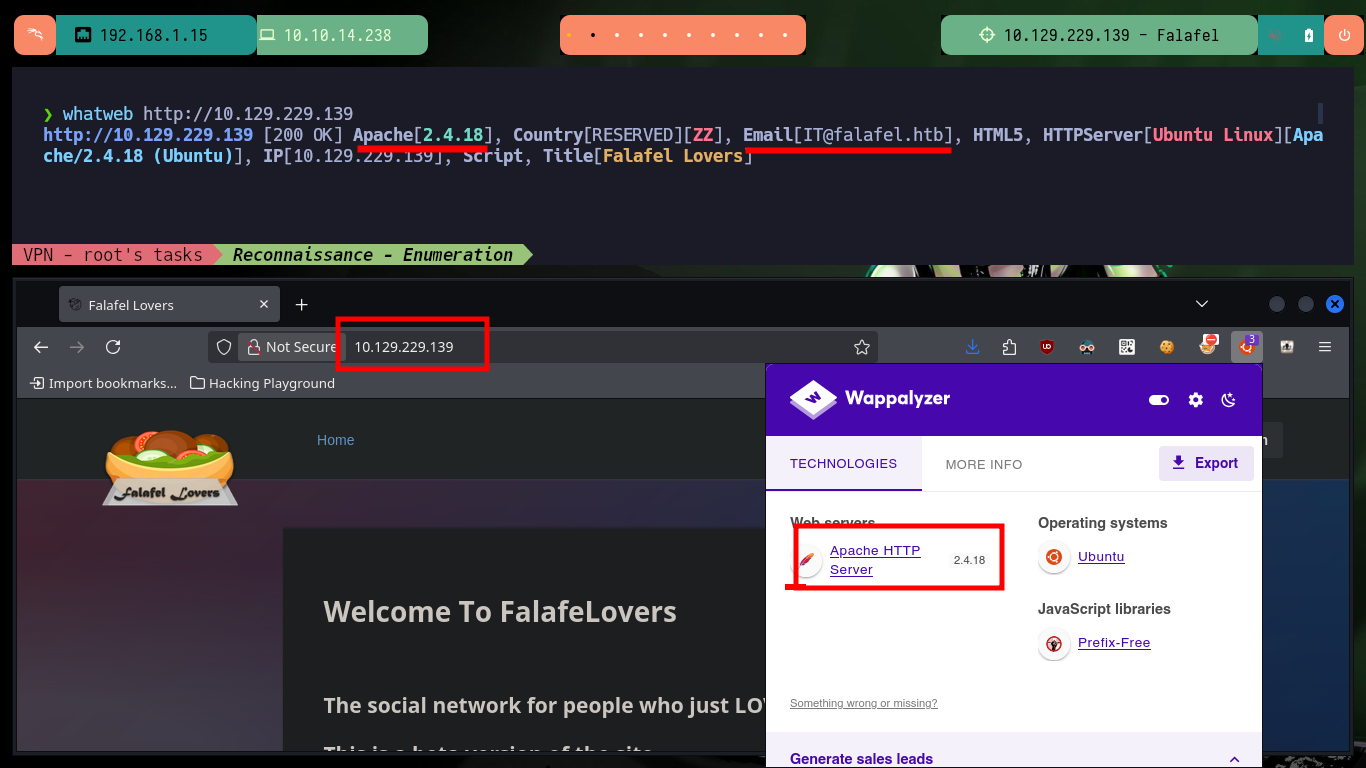Viewport: 1366px width, 768px height.
Task: Click the shield tracking protection icon
Action: click(224, 347)
